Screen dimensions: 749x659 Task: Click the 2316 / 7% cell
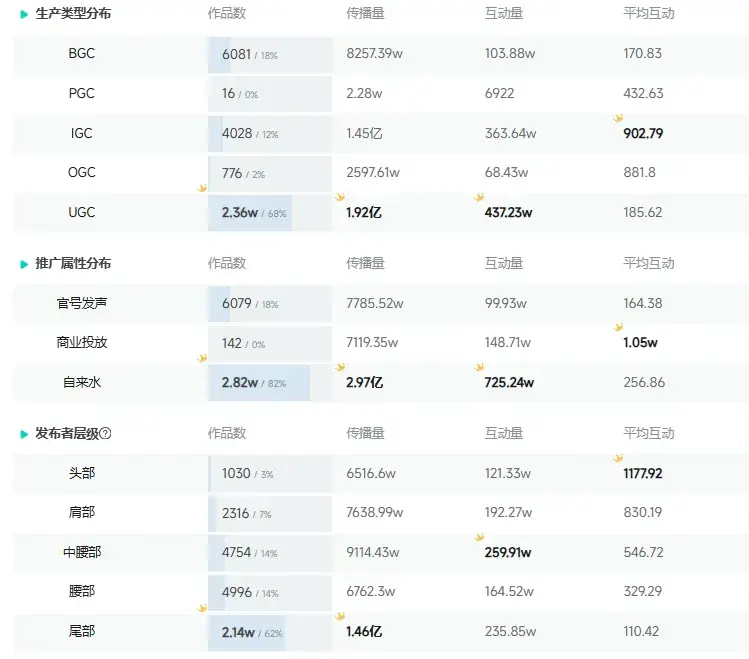click(270, 514)
